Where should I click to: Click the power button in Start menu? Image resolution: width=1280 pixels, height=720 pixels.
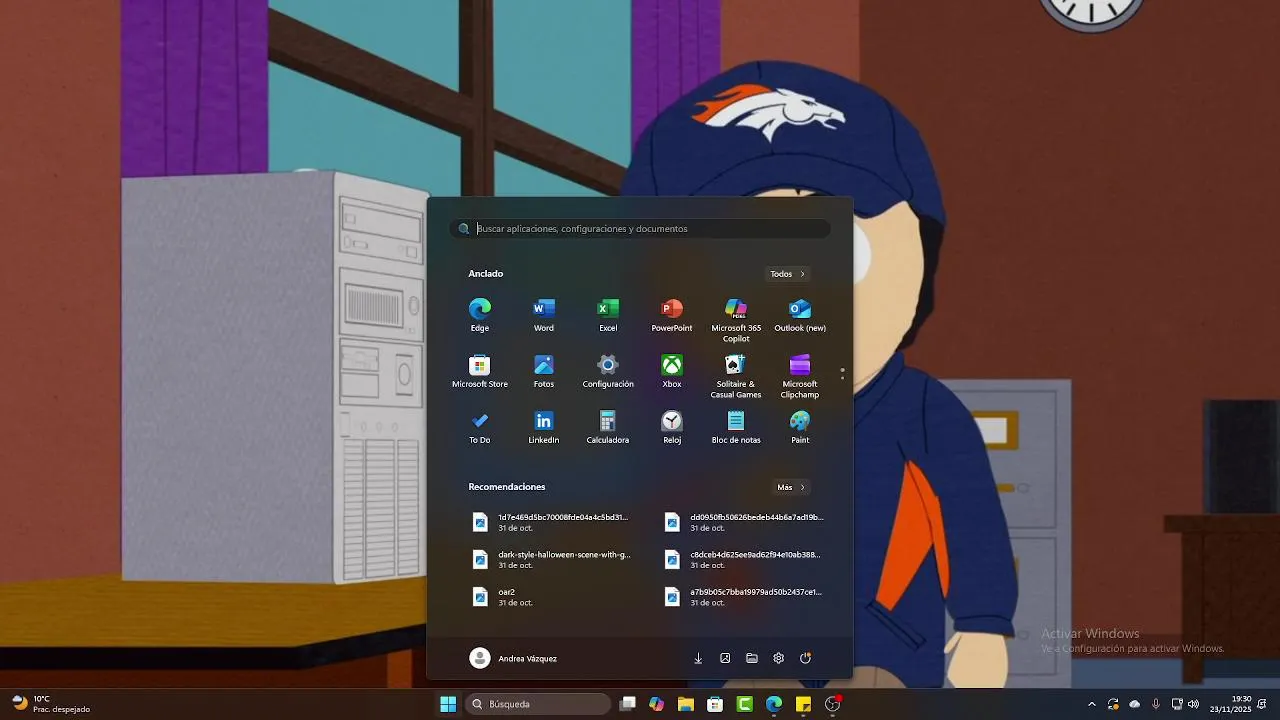[x=806, y=658]
